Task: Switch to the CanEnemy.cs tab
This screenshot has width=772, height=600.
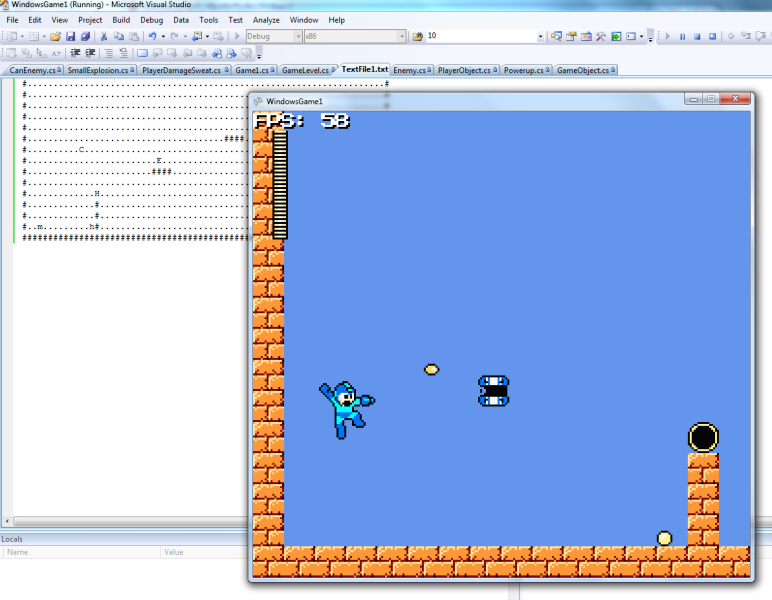Action: (33, 70)
